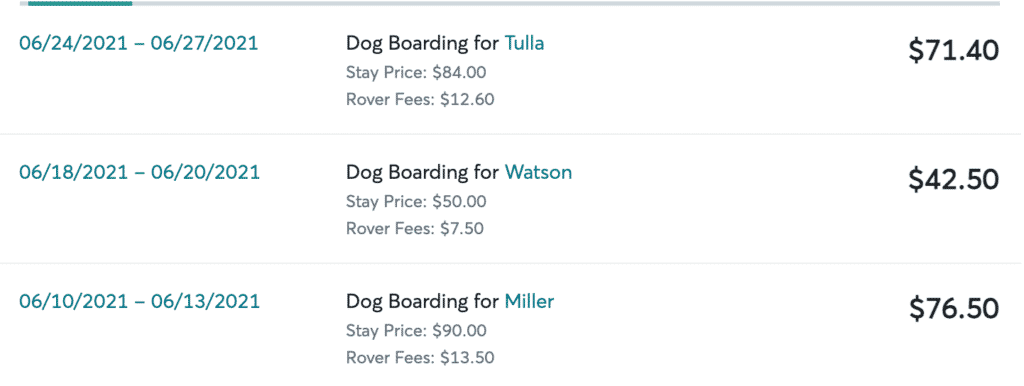Open the 06/18/2021 – 06/20/2021 booking dates
Screen dimensions: 1024x386
(x=139, y=173)
